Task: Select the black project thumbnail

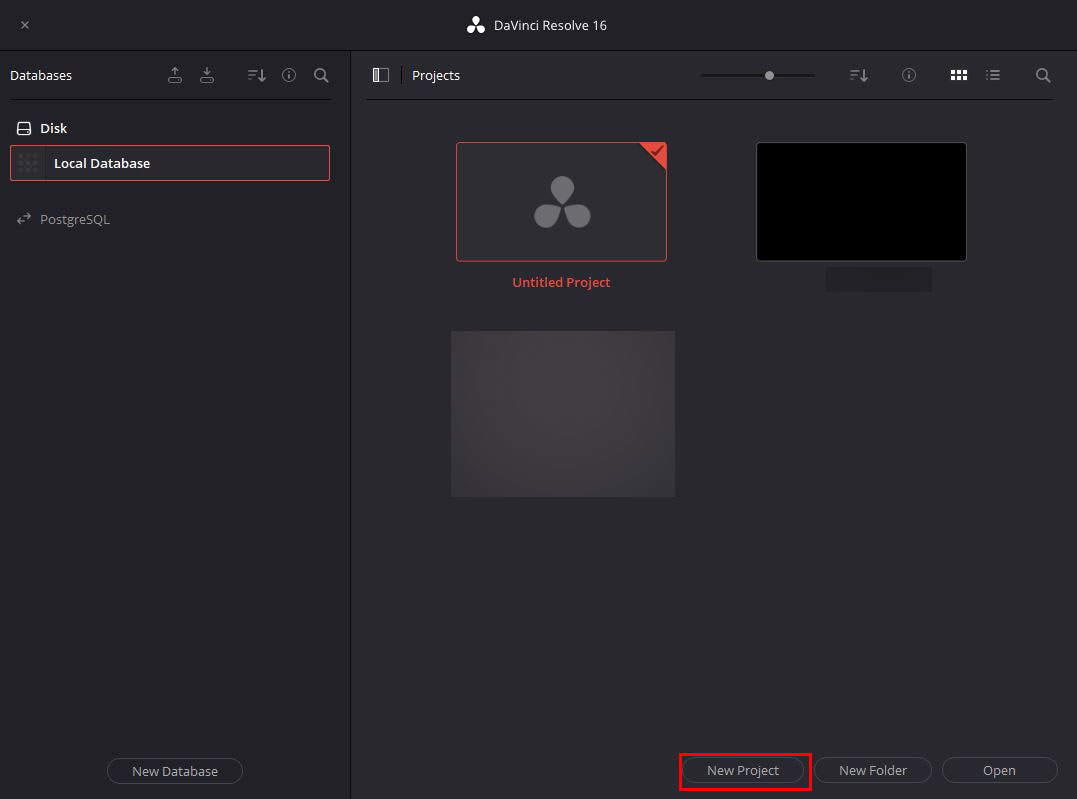Action: coord(861,201)
